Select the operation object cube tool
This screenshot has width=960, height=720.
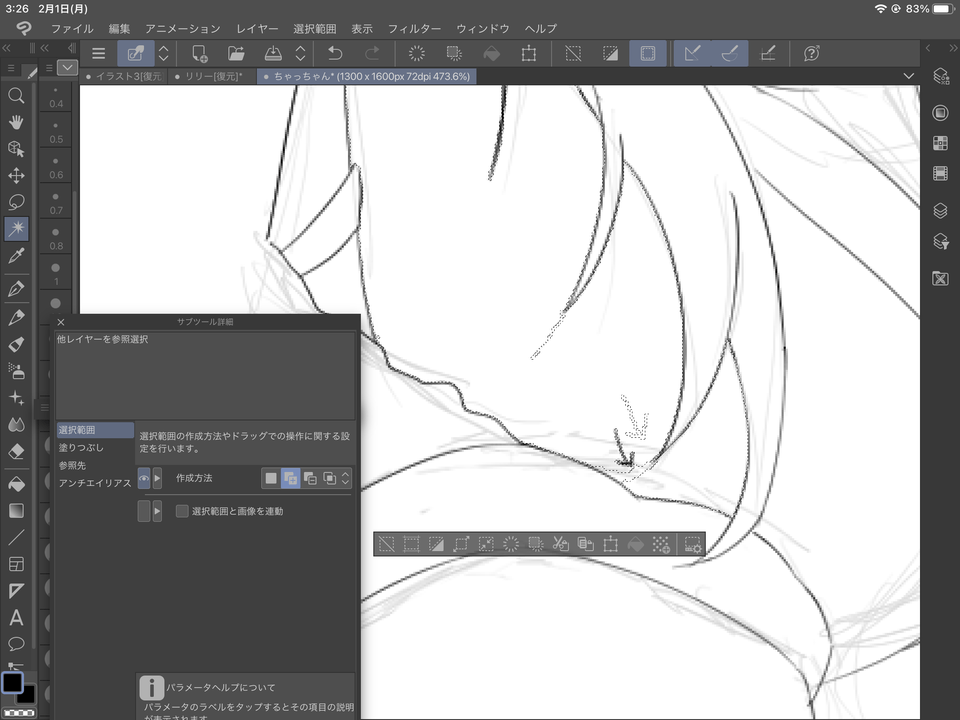pyautogui.click(x=17, y=149)
